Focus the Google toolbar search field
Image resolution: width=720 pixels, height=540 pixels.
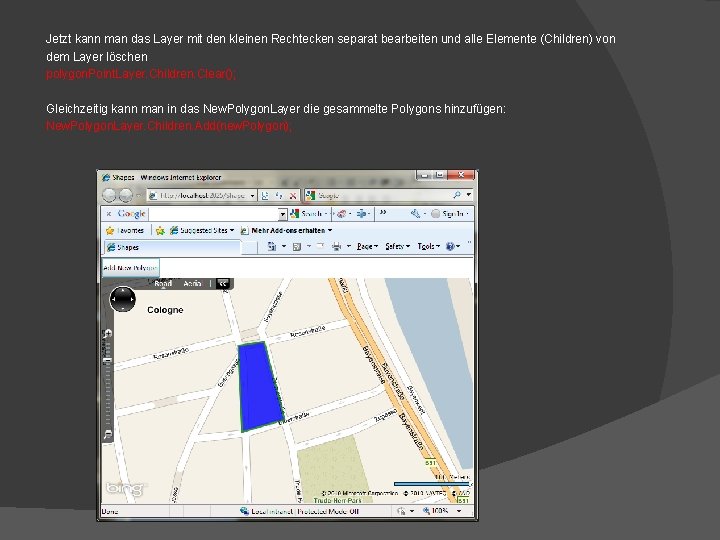(x=214, y=214)
